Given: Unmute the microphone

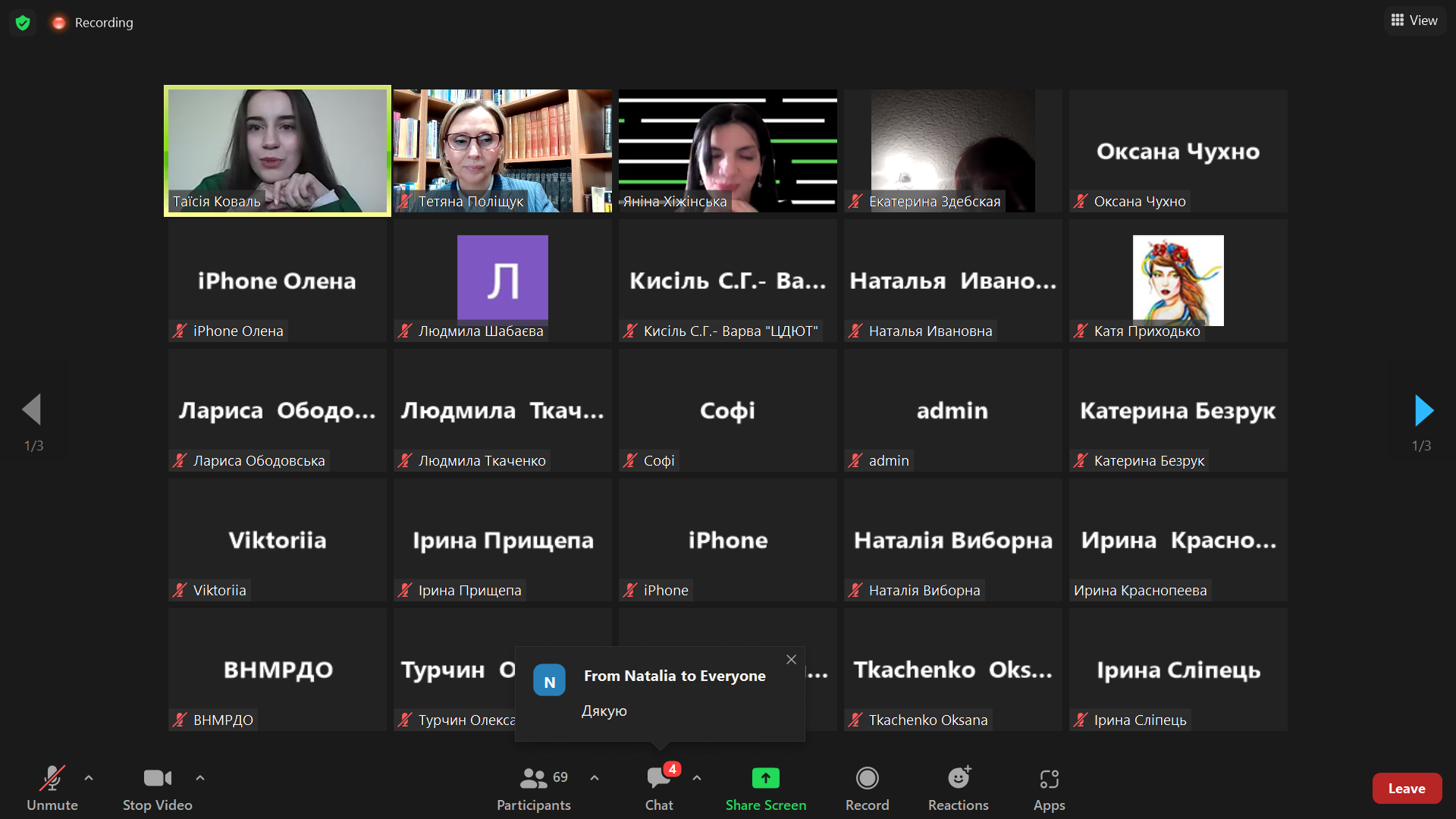Looking at the screenshot, I should coord(52,787).
